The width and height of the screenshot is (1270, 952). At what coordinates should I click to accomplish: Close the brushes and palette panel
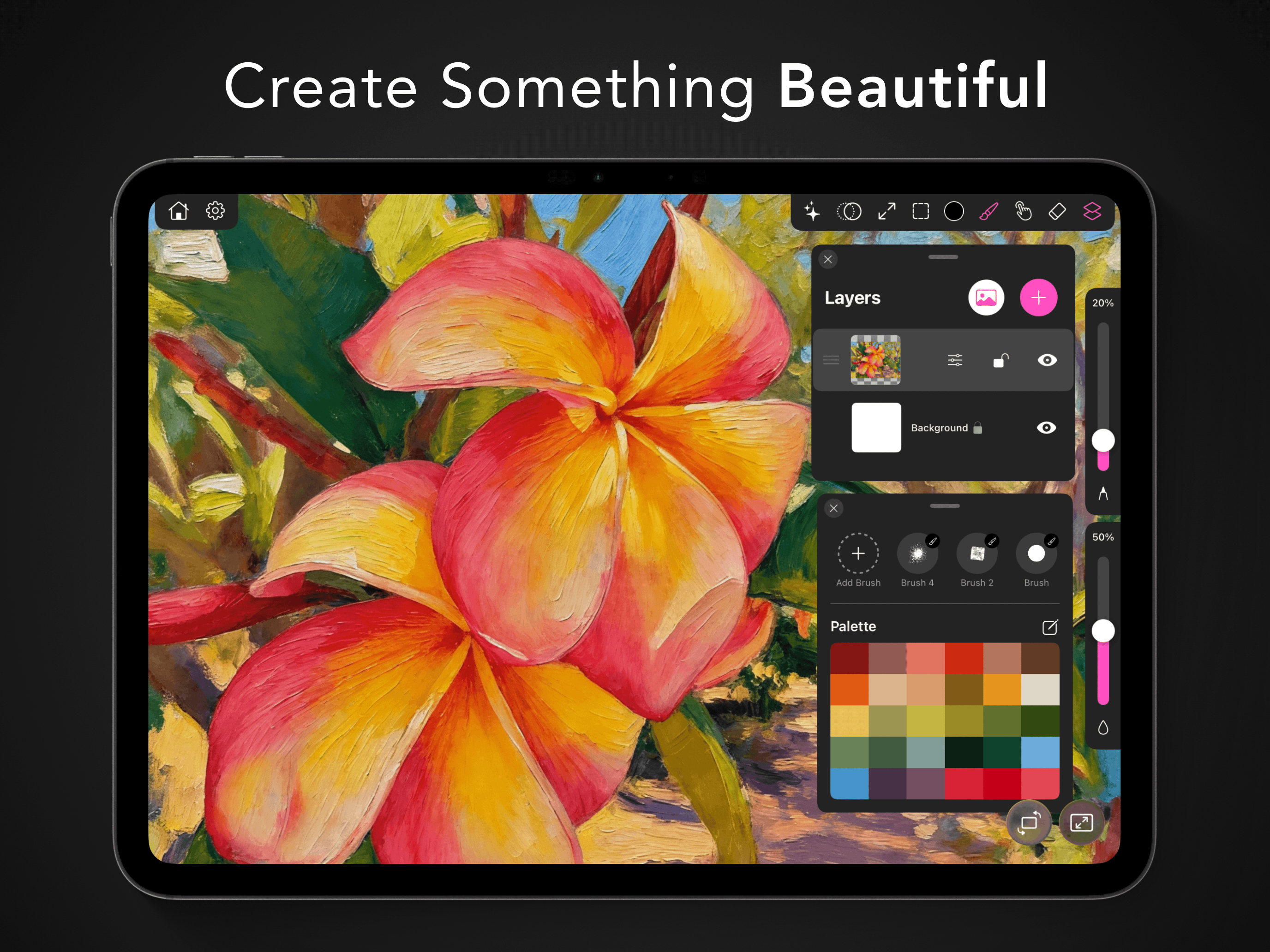(x=833, y=508)
